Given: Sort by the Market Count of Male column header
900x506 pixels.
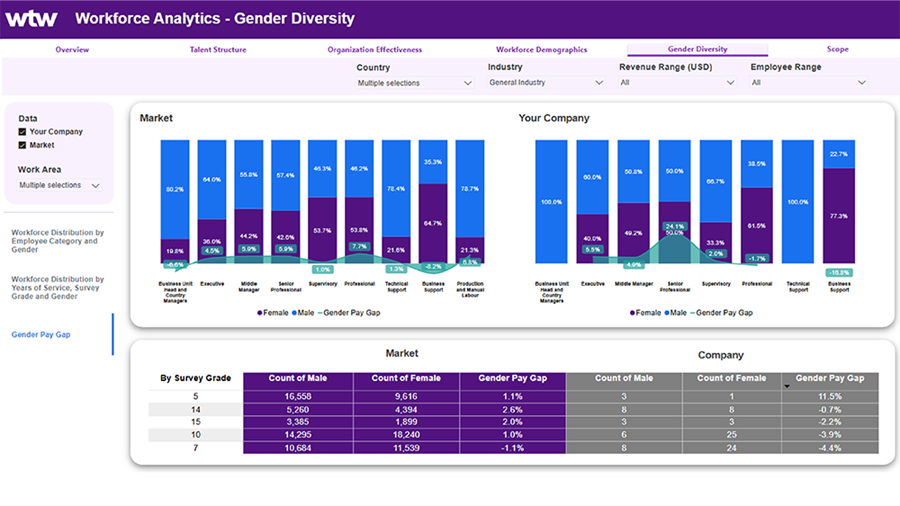Looking at the screenshot, I should (297, 379).
